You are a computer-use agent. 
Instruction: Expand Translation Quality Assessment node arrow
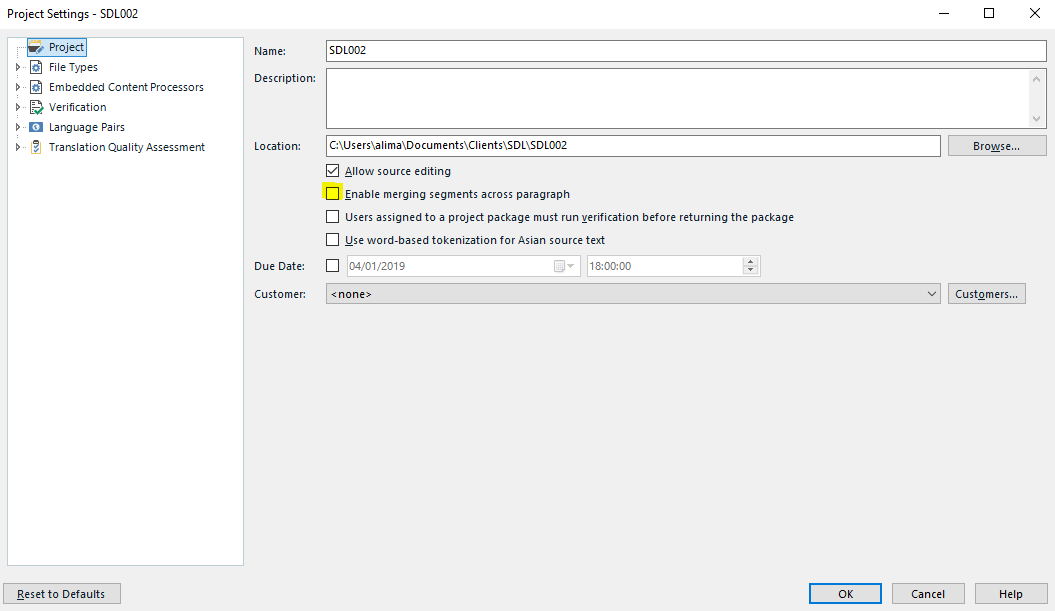point(18,147)
